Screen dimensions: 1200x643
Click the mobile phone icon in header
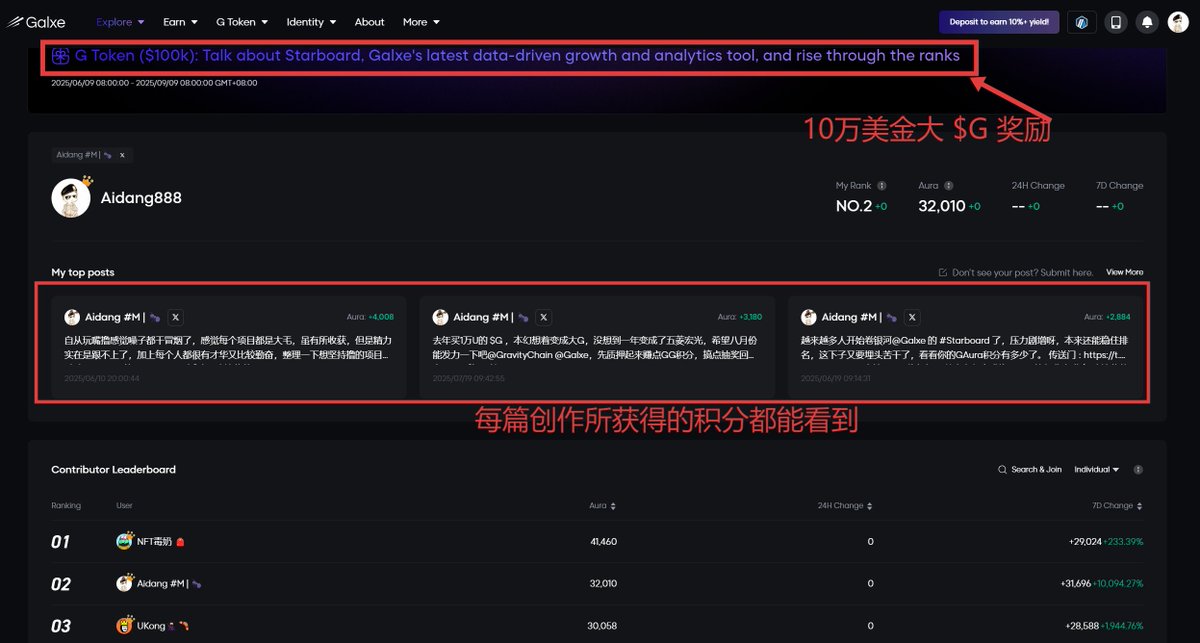click(x=1116, y=22)
